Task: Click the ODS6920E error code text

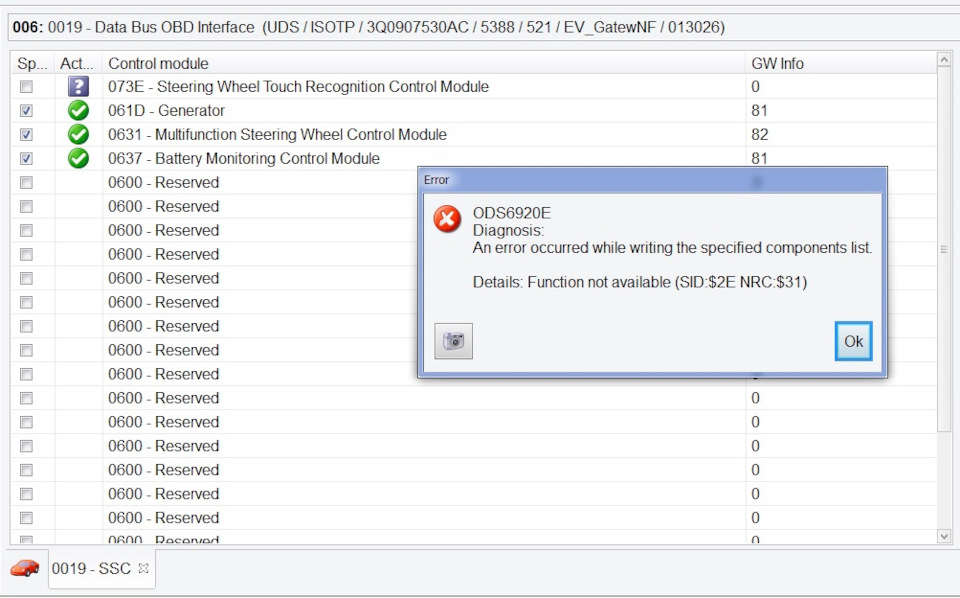Action: point(511,212)
